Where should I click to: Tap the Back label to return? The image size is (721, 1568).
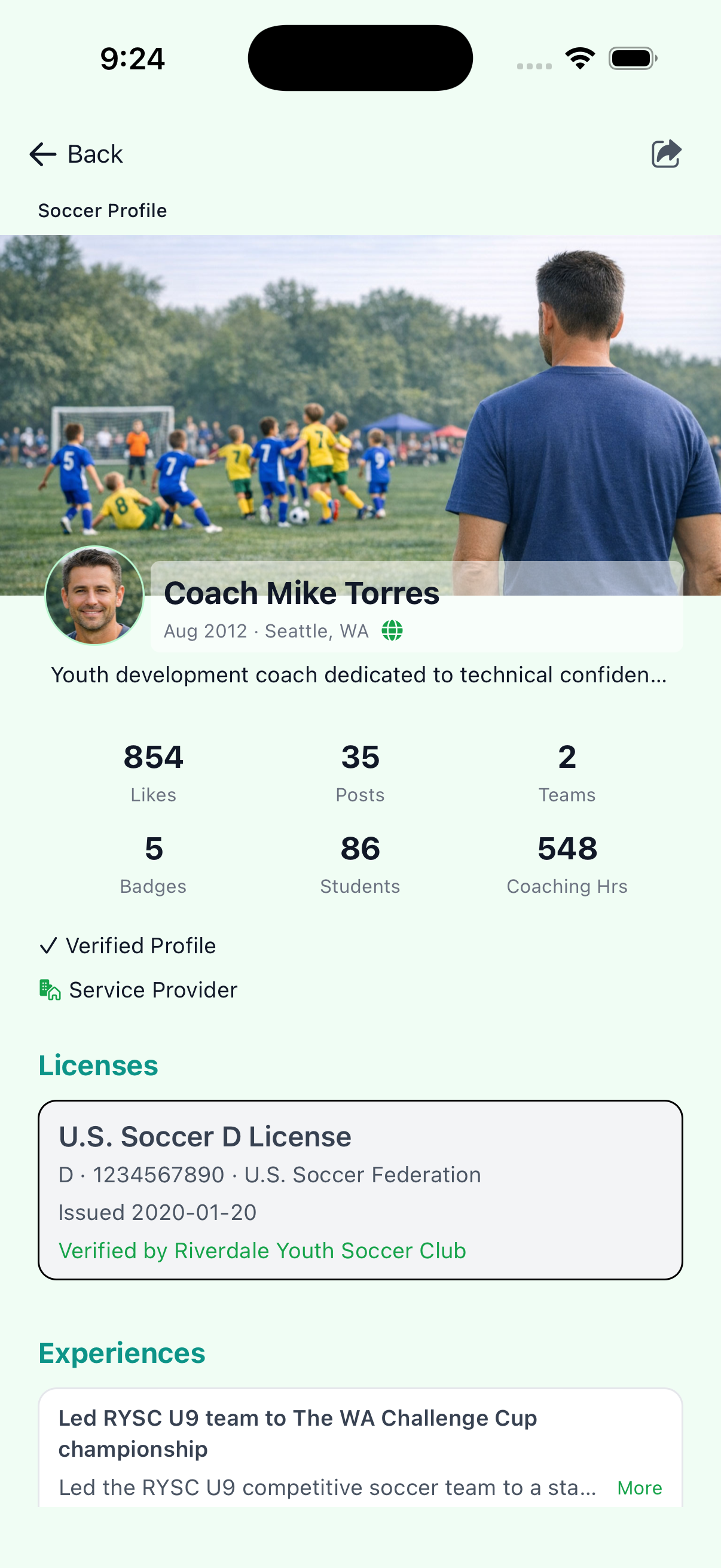pos(94,154)
